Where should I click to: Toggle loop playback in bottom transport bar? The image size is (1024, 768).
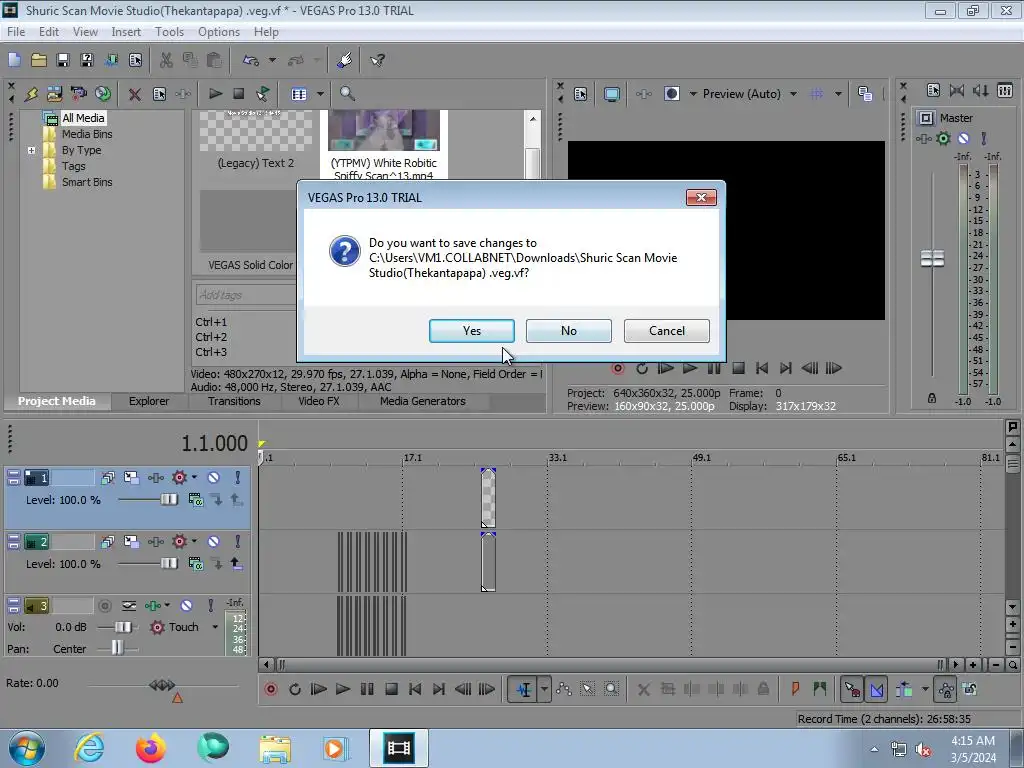(x=295, y=689)
